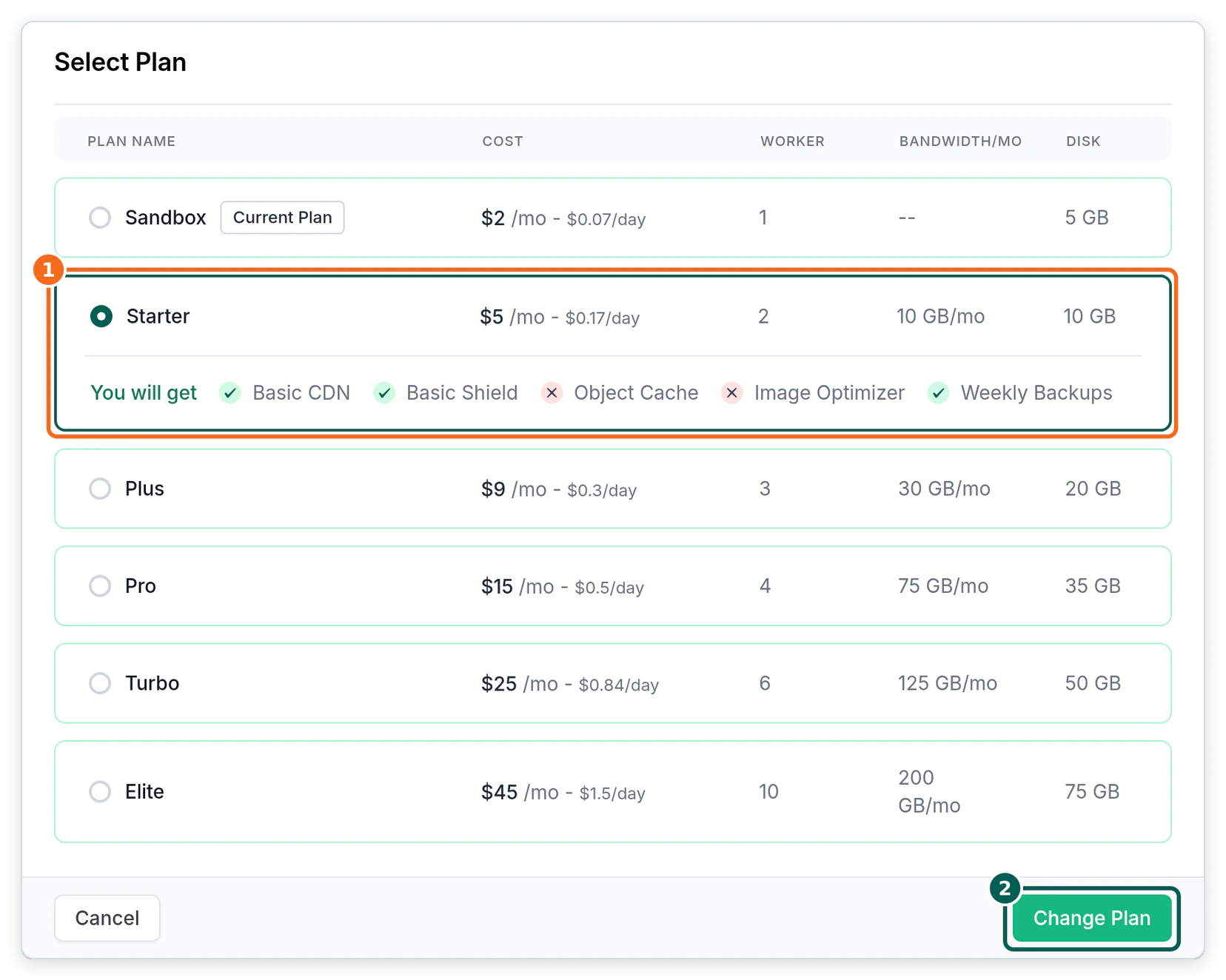Click the BANDWIDTH/MO column header
This screenshot has width=1226, height=980.
(x=960, y=141)
